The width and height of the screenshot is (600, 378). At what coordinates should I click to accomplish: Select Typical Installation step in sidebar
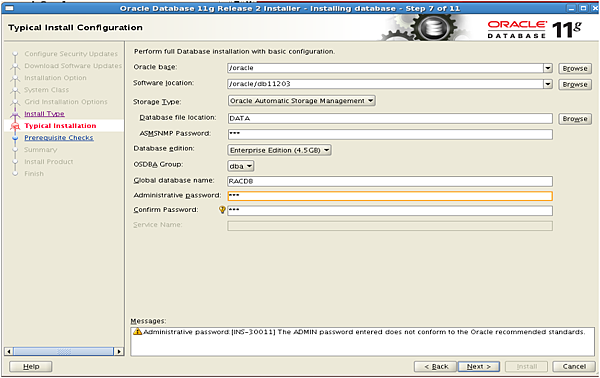pyautogui.click(x=60, y=126)
